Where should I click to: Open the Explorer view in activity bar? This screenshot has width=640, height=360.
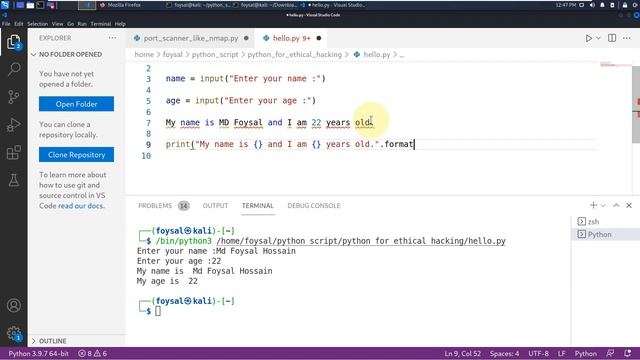click(13, 42)
